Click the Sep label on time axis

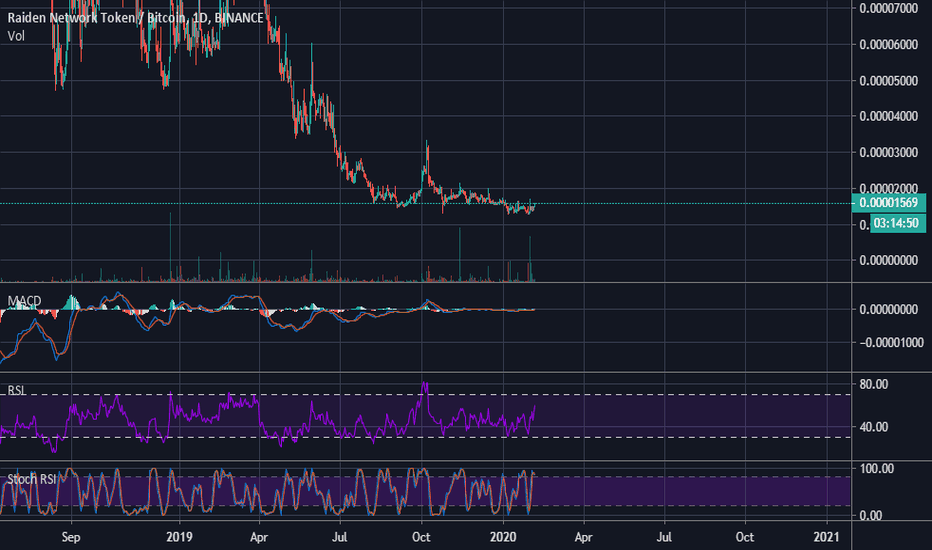[x=71, y=538]
